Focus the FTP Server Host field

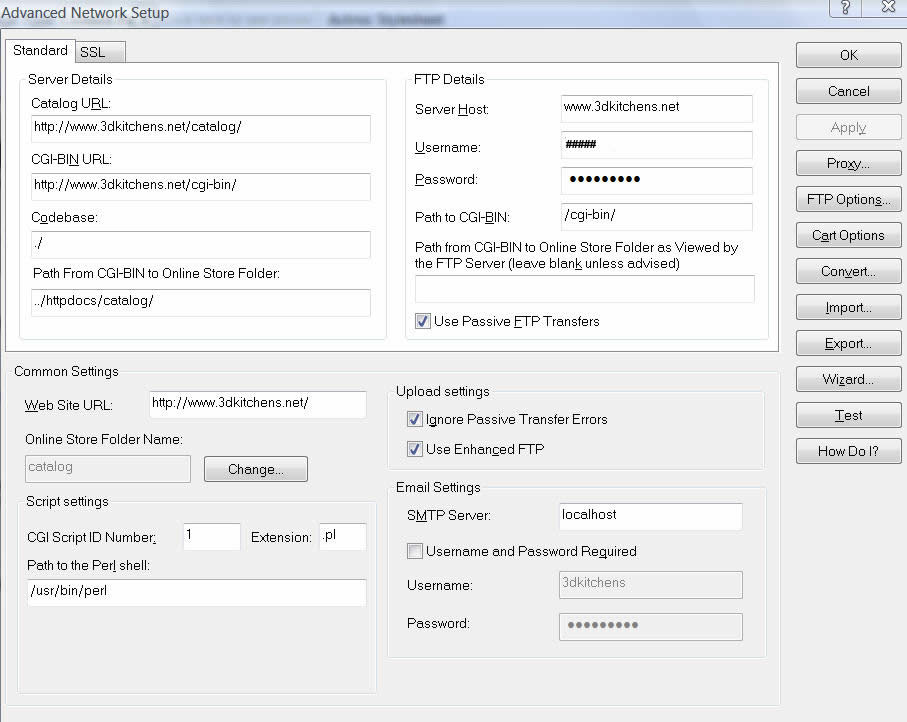pos(656,108)
